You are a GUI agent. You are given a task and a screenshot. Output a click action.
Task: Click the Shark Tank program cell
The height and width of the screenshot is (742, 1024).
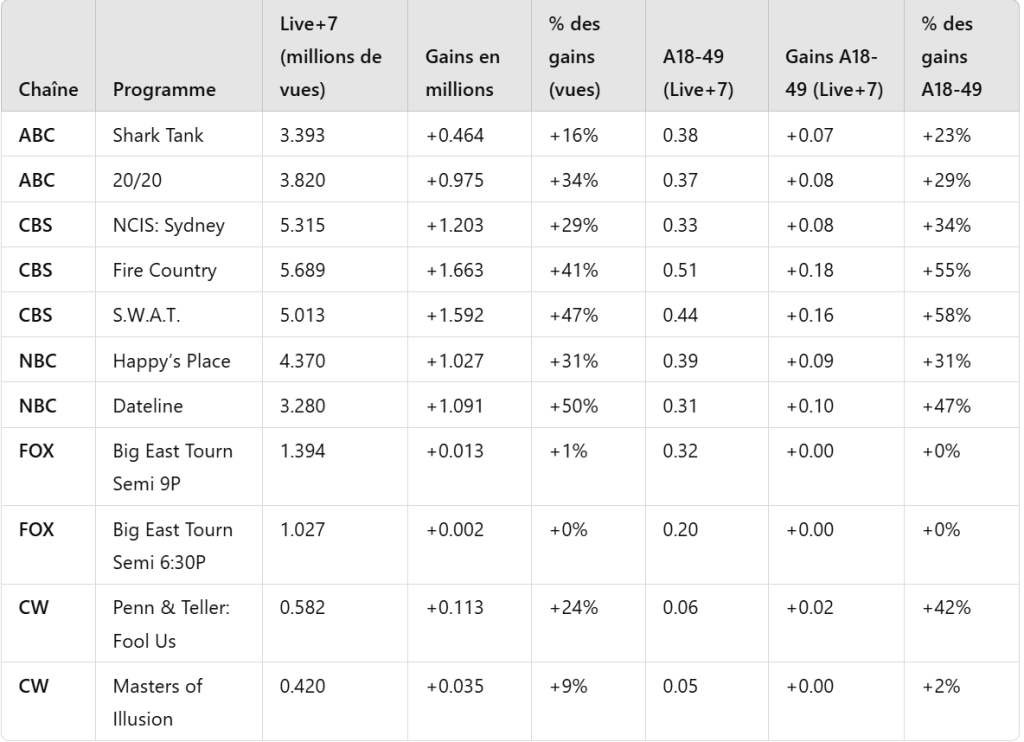pyautogui.click(x=158, y=134)
